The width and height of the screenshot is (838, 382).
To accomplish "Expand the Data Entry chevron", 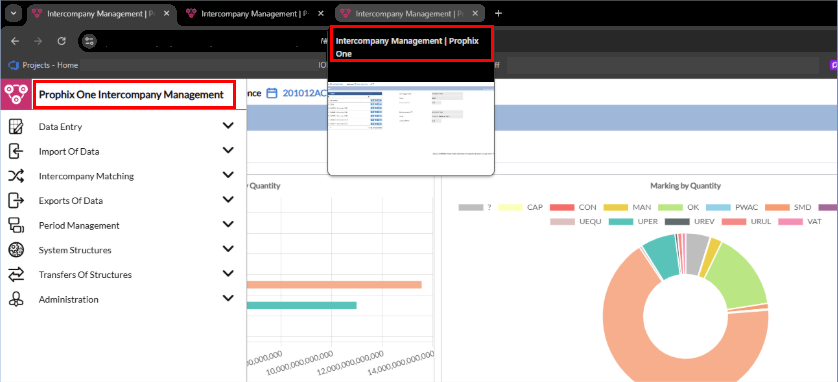I will click(x=228, y=126).
